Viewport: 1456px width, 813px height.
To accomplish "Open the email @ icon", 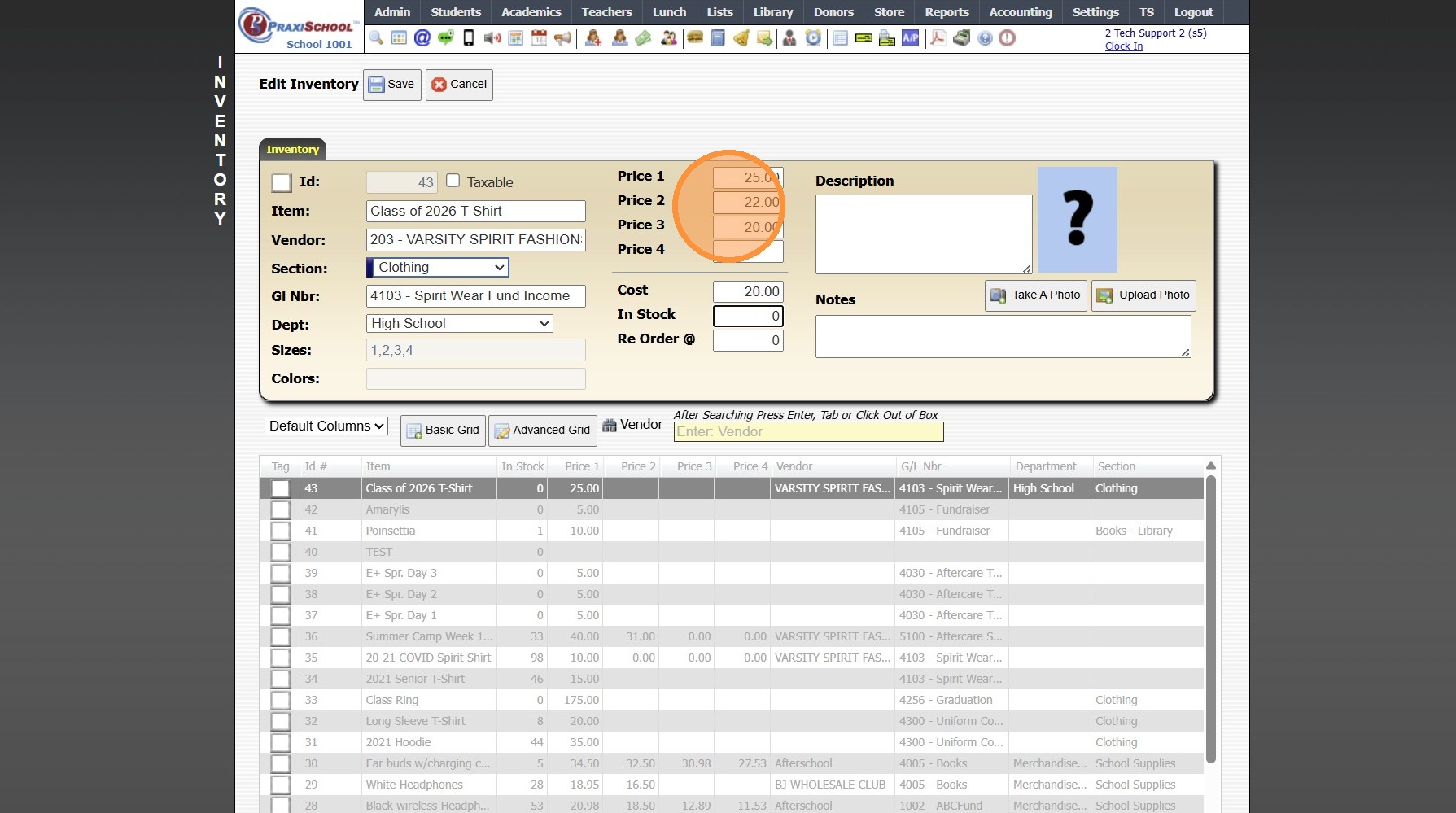I will 422,38.
